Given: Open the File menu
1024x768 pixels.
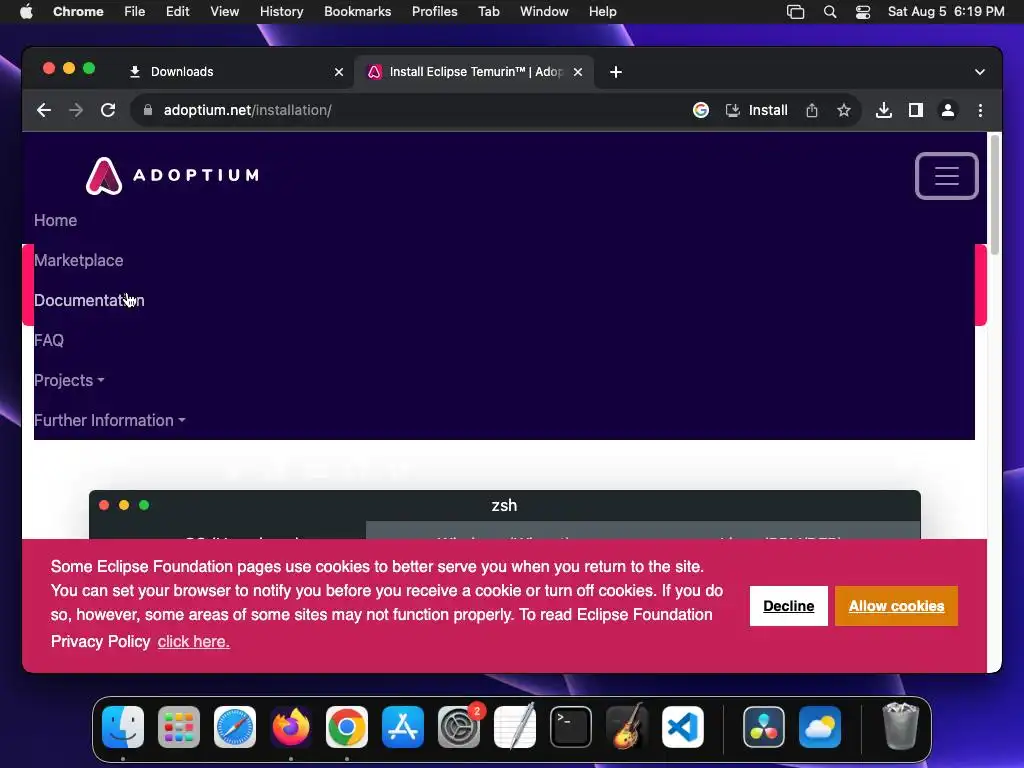Looking at the screenshot, I should 135,12.
